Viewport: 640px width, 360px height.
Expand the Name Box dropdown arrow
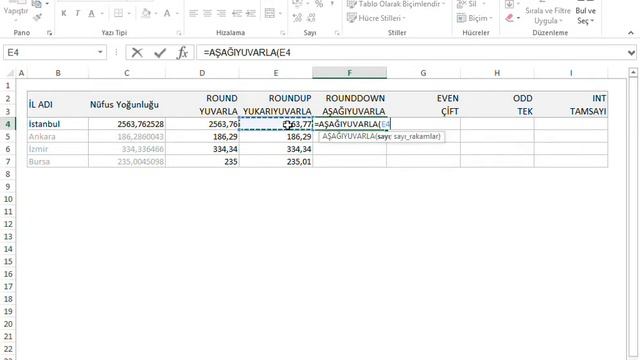click(x=100, y=52)
